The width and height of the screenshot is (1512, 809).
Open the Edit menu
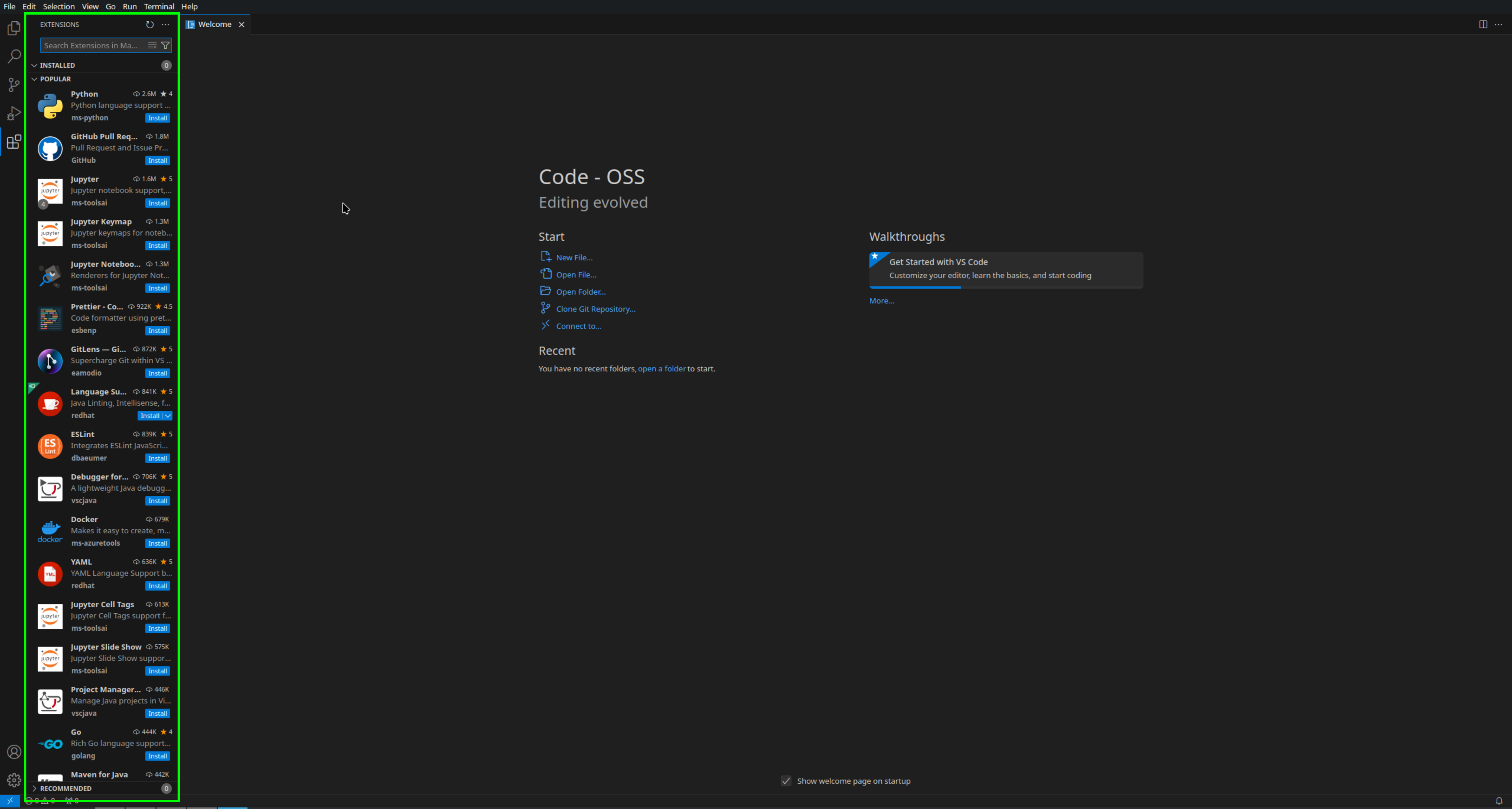point(29,6)
